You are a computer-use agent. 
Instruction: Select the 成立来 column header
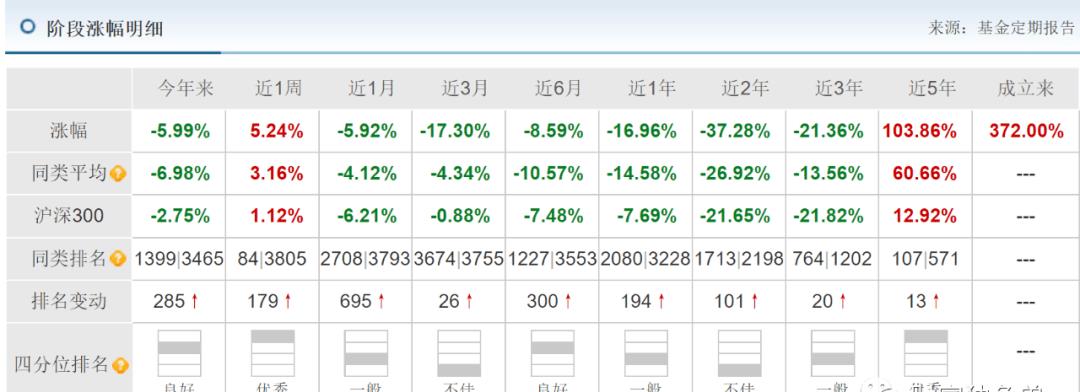[1026, 88]
